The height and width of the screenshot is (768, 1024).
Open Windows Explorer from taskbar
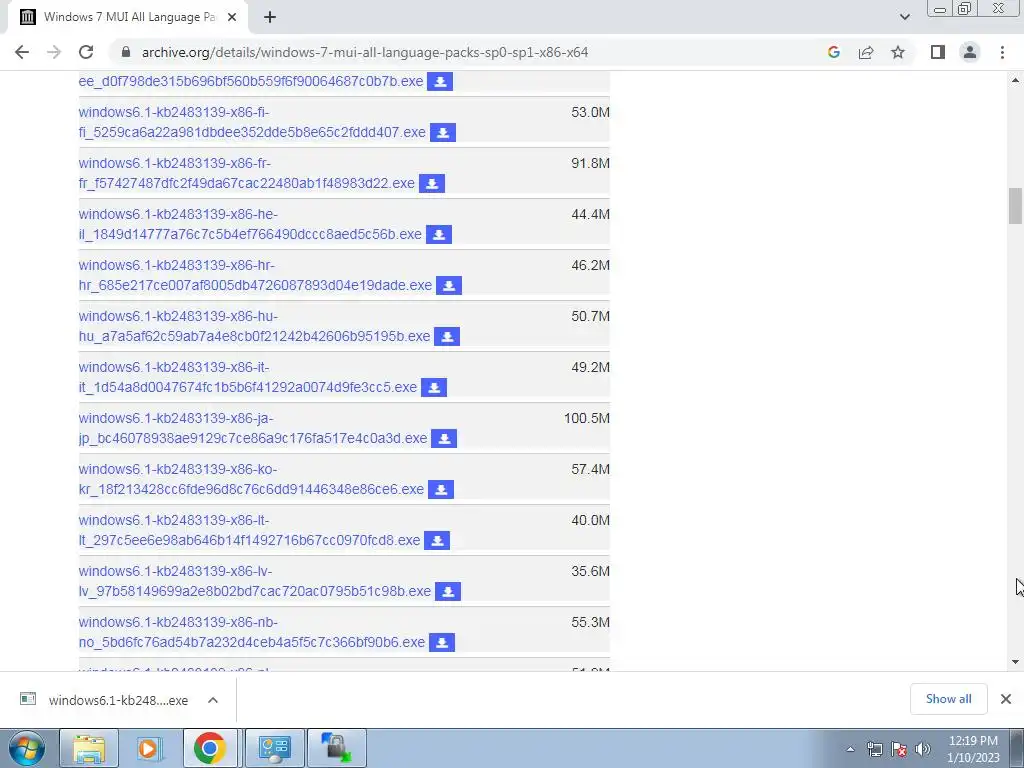coord(89,748)
